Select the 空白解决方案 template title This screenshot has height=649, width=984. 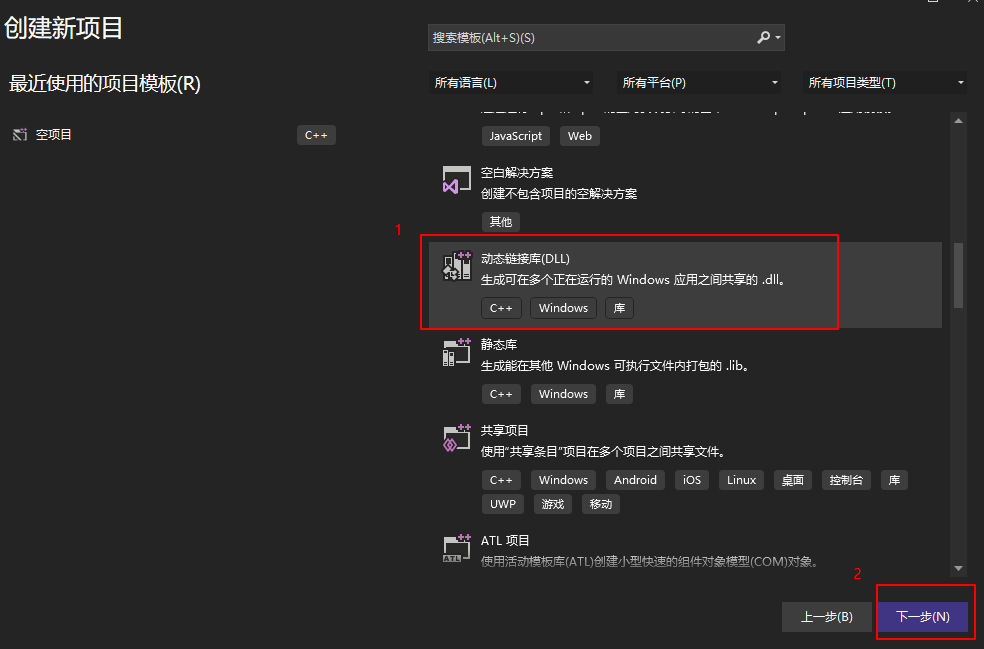pyautogui.click(x=517, y=173)
